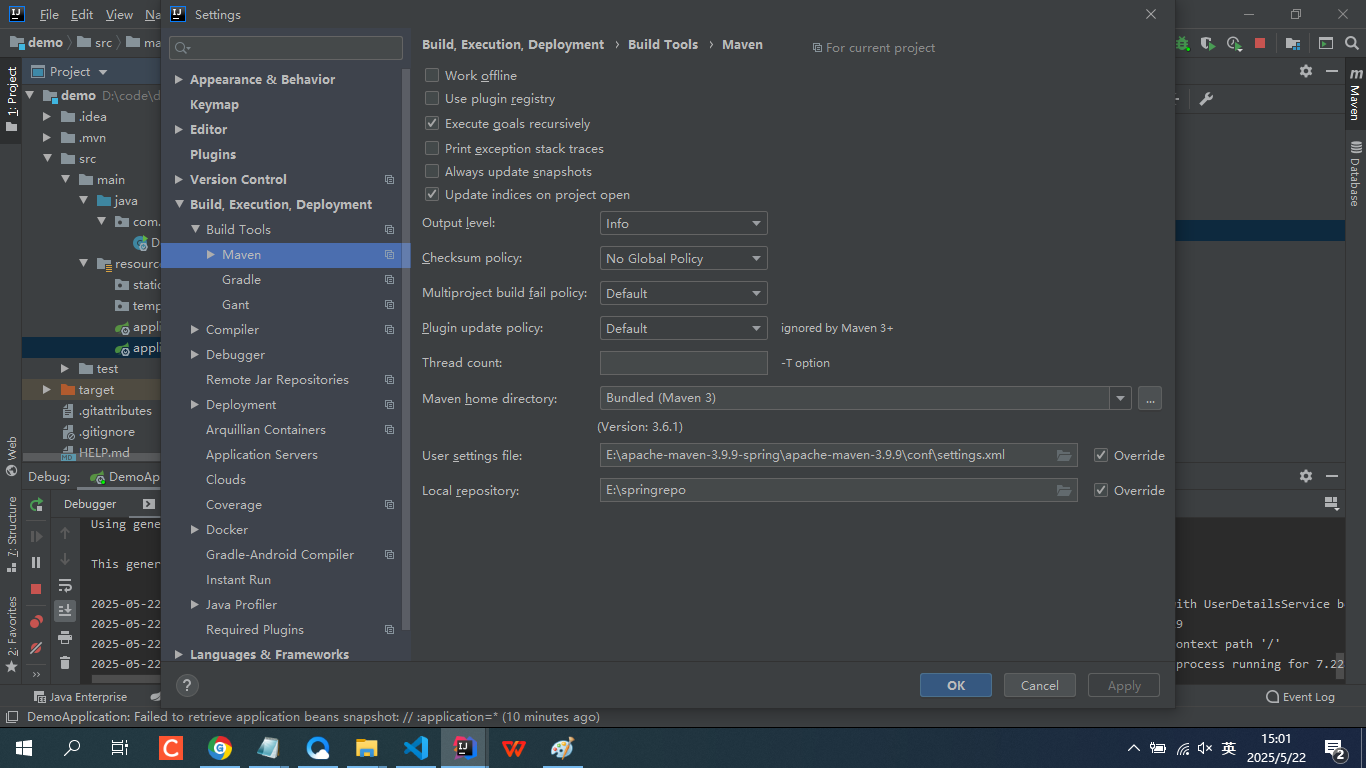Viewport: 1366px width, 768px height.
Task: Click the Profiler run icon in toolbar
Action: 1234,44
